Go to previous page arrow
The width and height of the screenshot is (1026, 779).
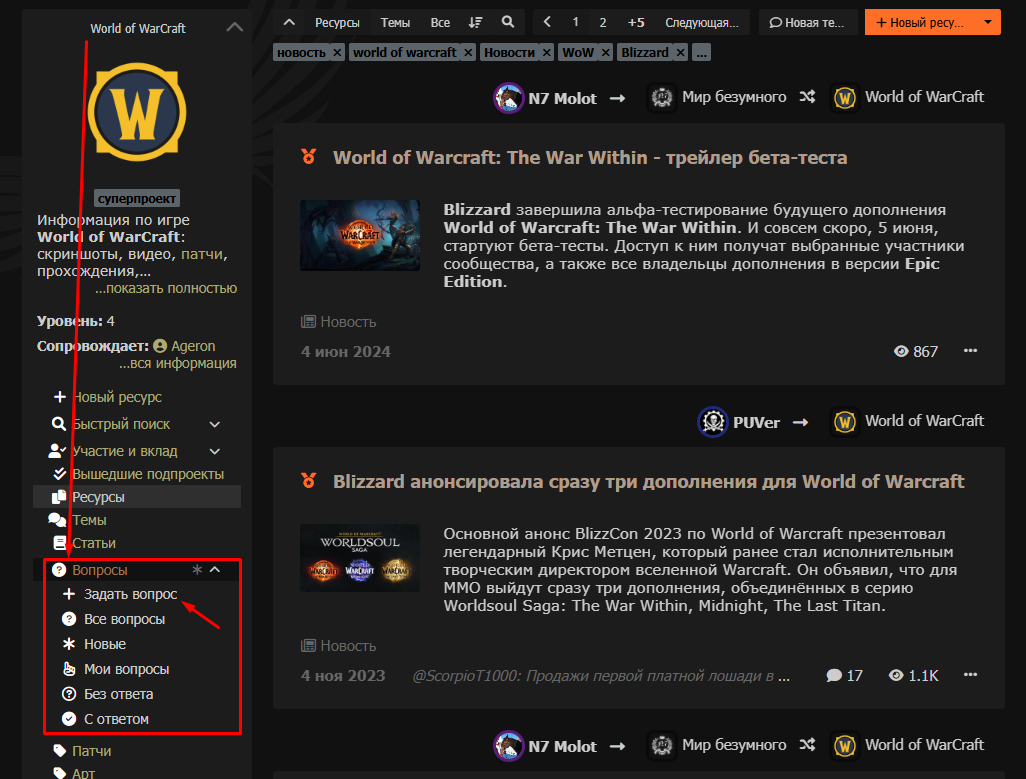click(547, 22)
